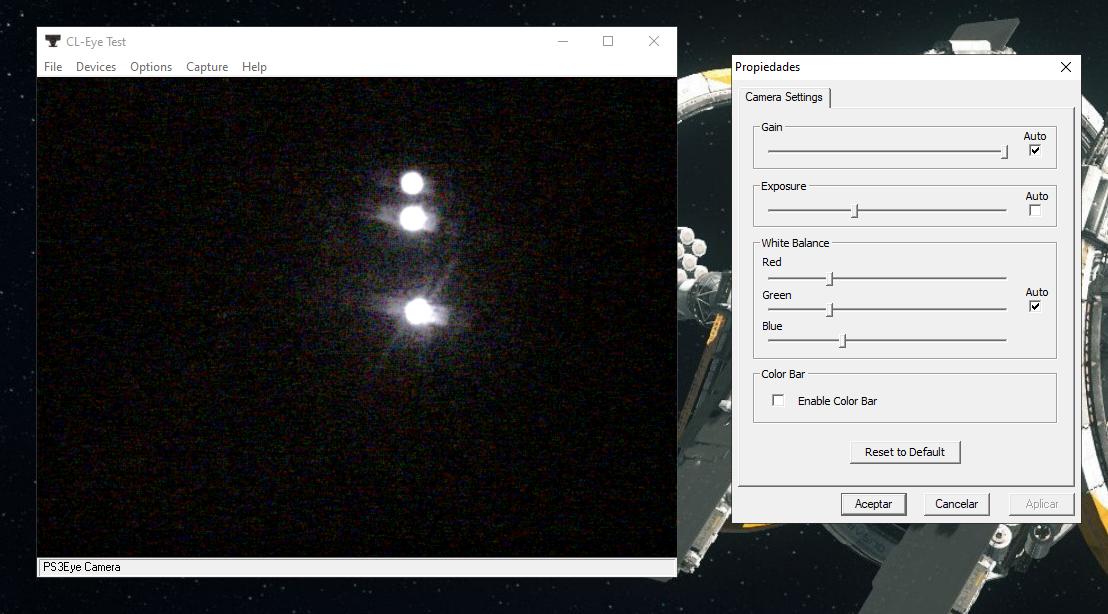Close the Propiedades dialog
The width and height of the screenshot is (1108, 614).
coord(1066,67)
